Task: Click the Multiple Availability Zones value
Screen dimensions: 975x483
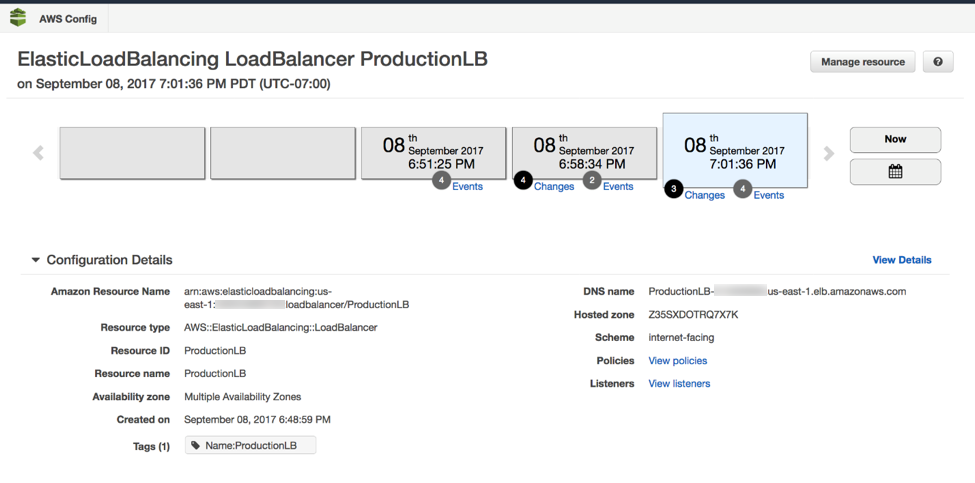Action: click(x=243, y=397)
